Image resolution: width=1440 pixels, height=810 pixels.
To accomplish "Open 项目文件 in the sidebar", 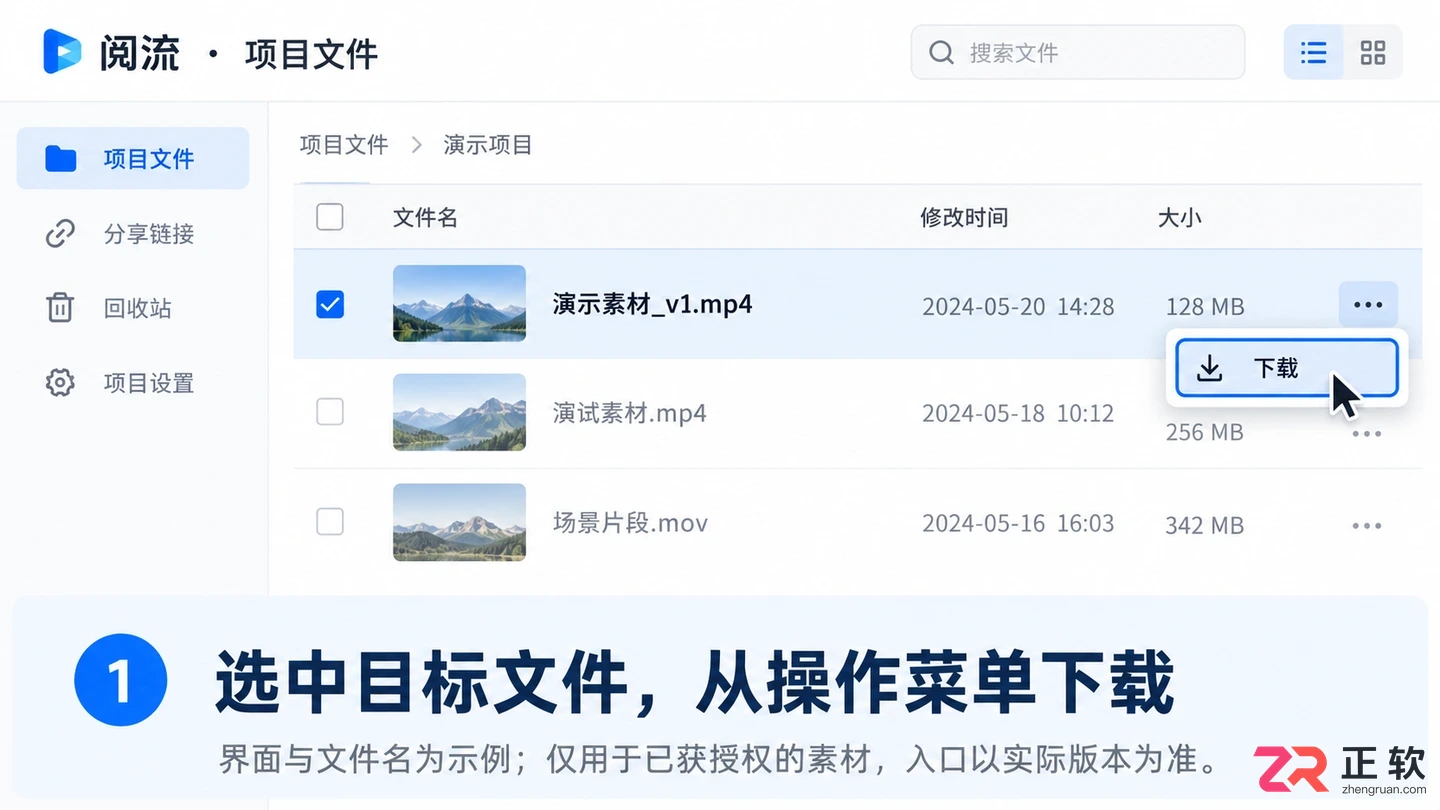I will pyautogui.click(x=133, y=158).
